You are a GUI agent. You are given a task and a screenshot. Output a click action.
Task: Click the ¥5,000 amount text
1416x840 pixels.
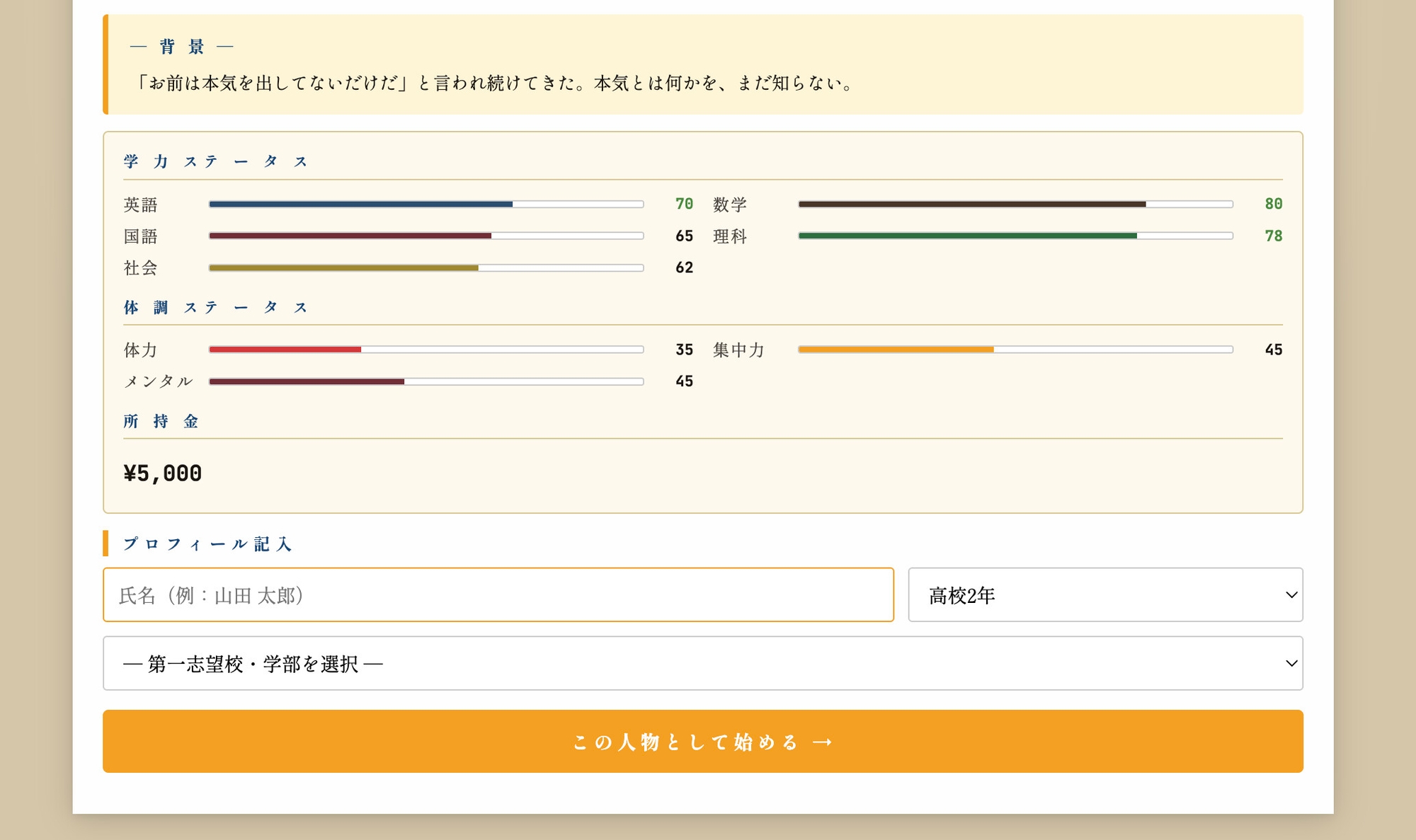tap(162, 473)
